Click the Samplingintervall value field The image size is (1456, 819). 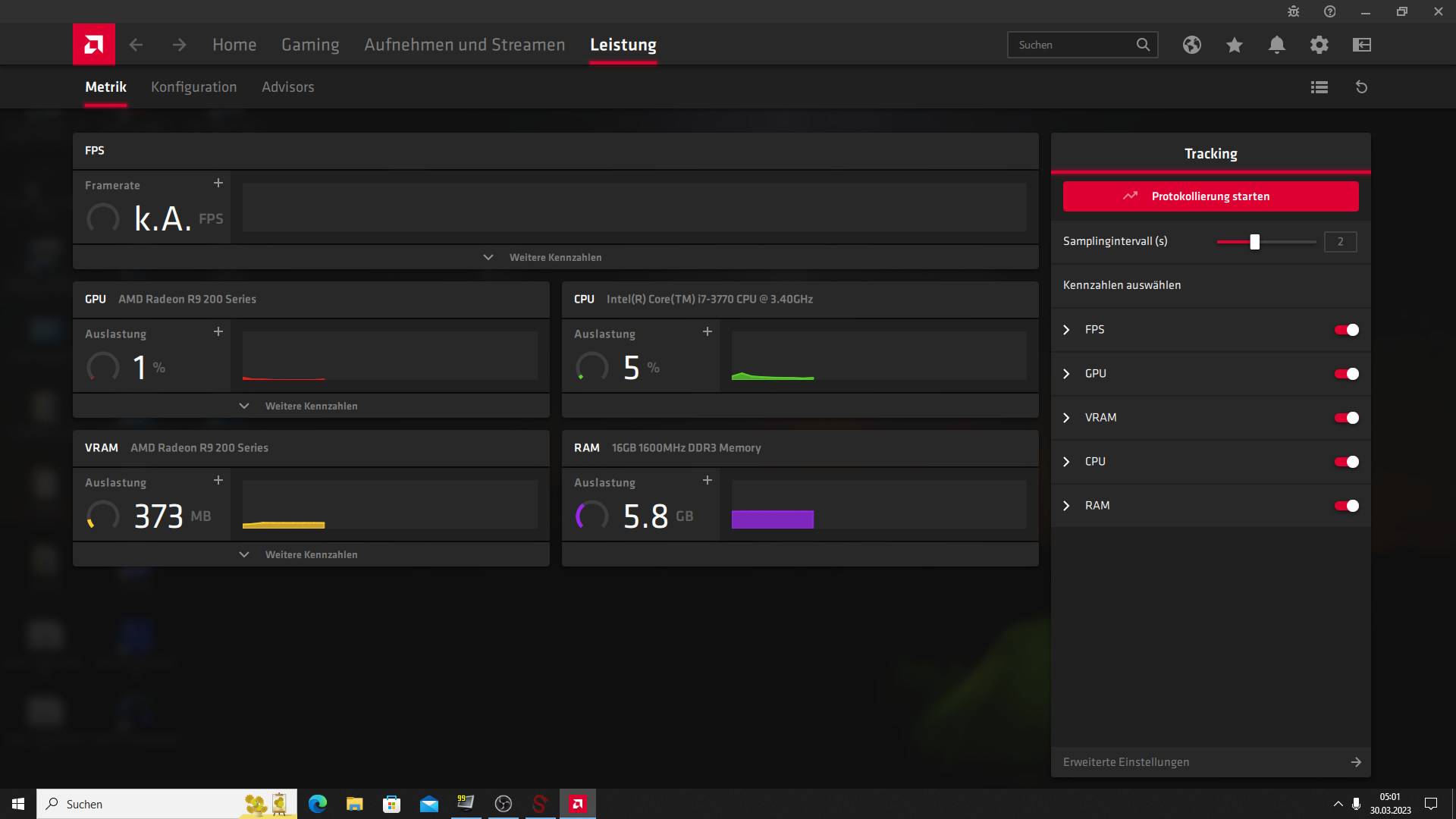pos(1341,242)
